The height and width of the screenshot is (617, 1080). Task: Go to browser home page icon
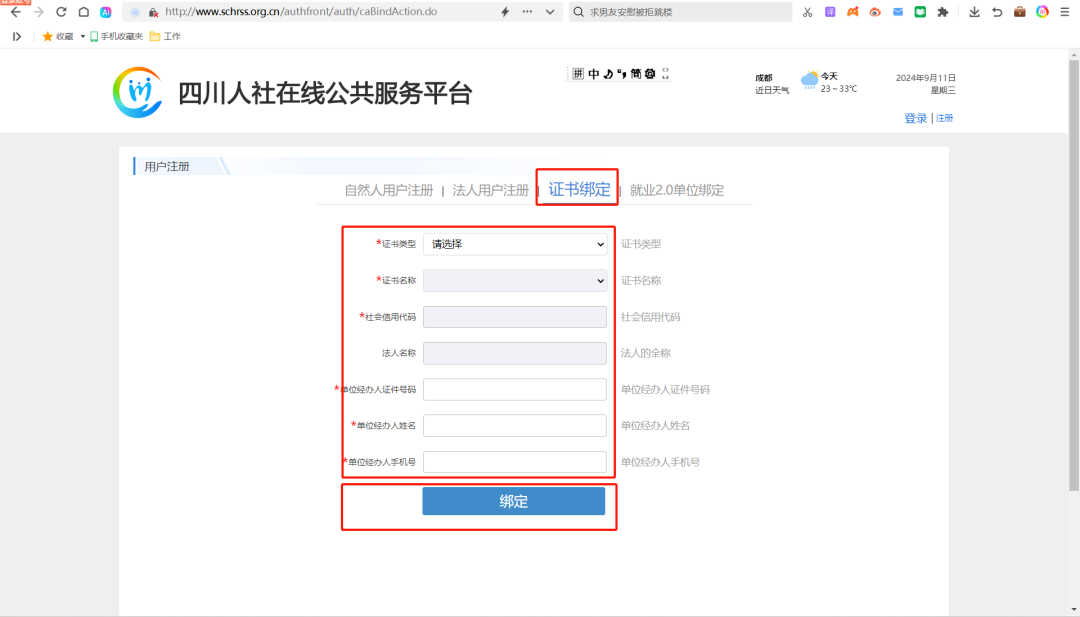pyautogui.click(x=83, y=12)
